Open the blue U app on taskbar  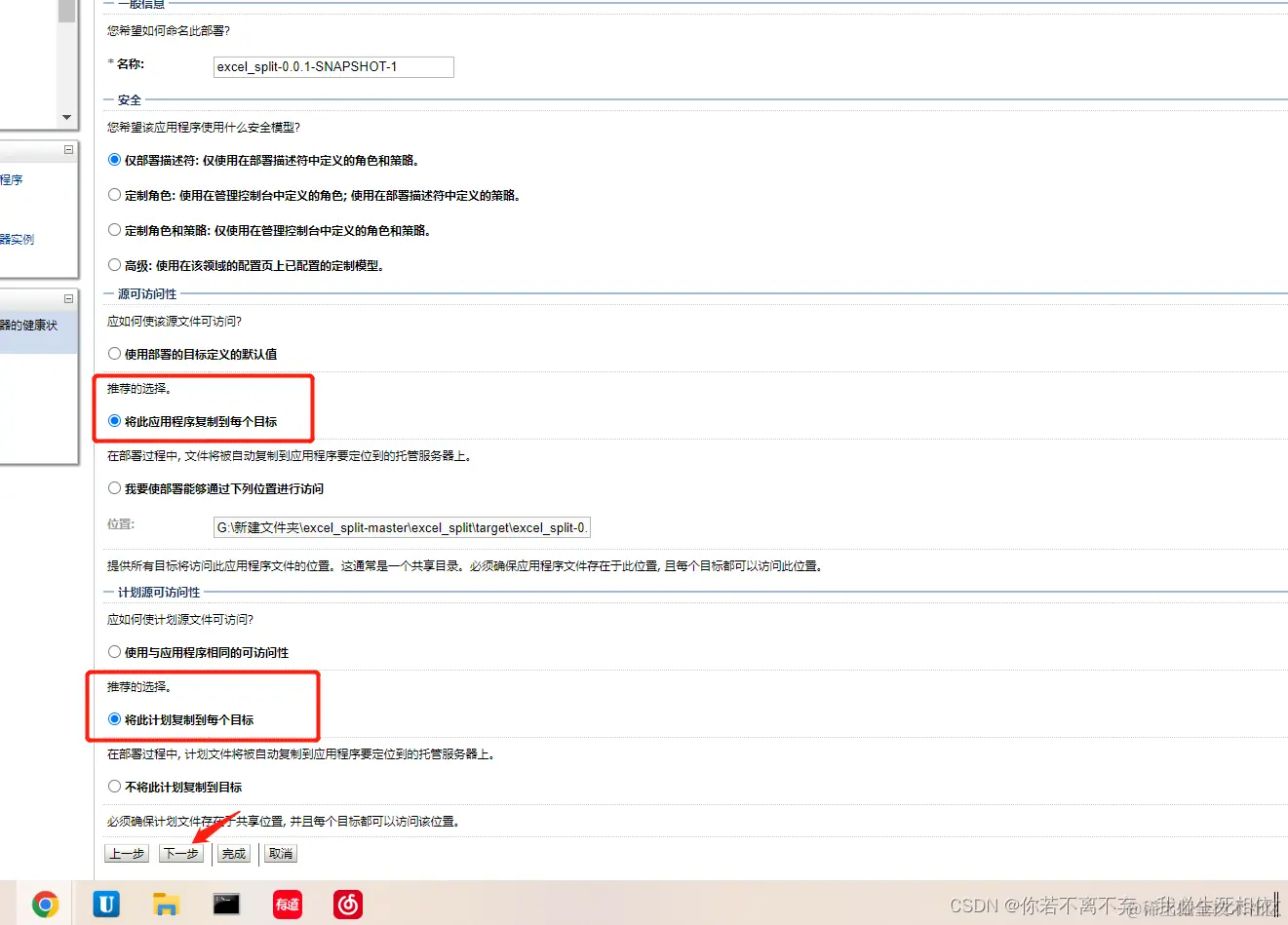106,905
